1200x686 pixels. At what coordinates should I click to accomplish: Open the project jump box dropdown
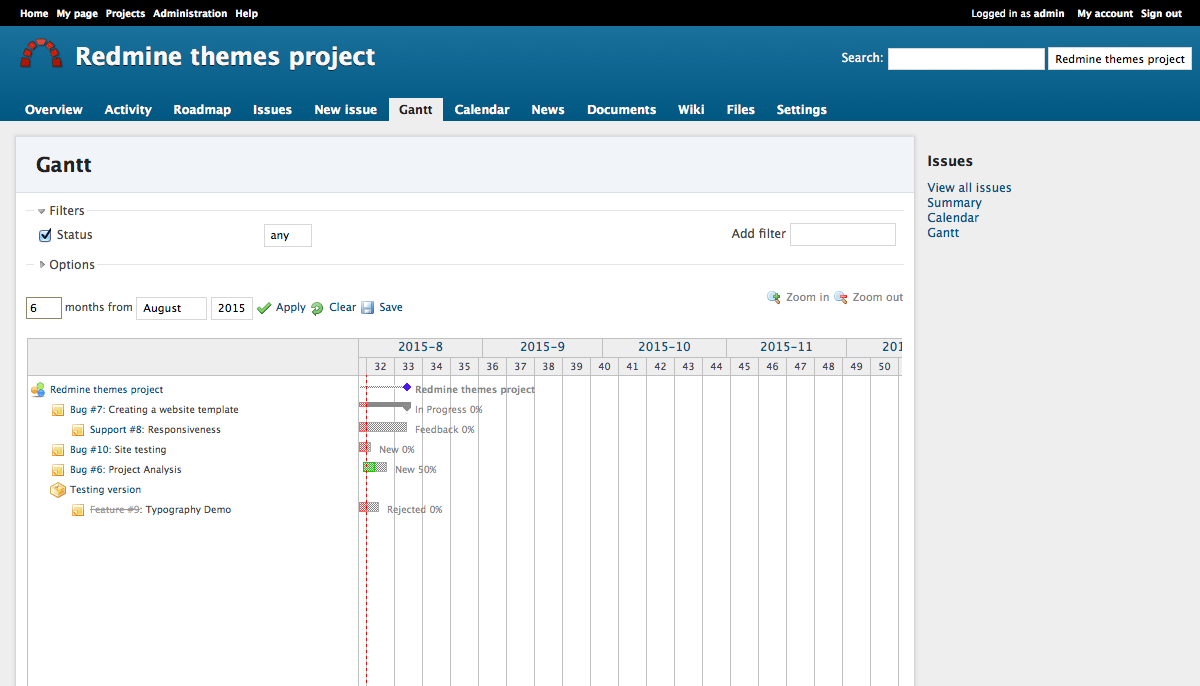1120,59
